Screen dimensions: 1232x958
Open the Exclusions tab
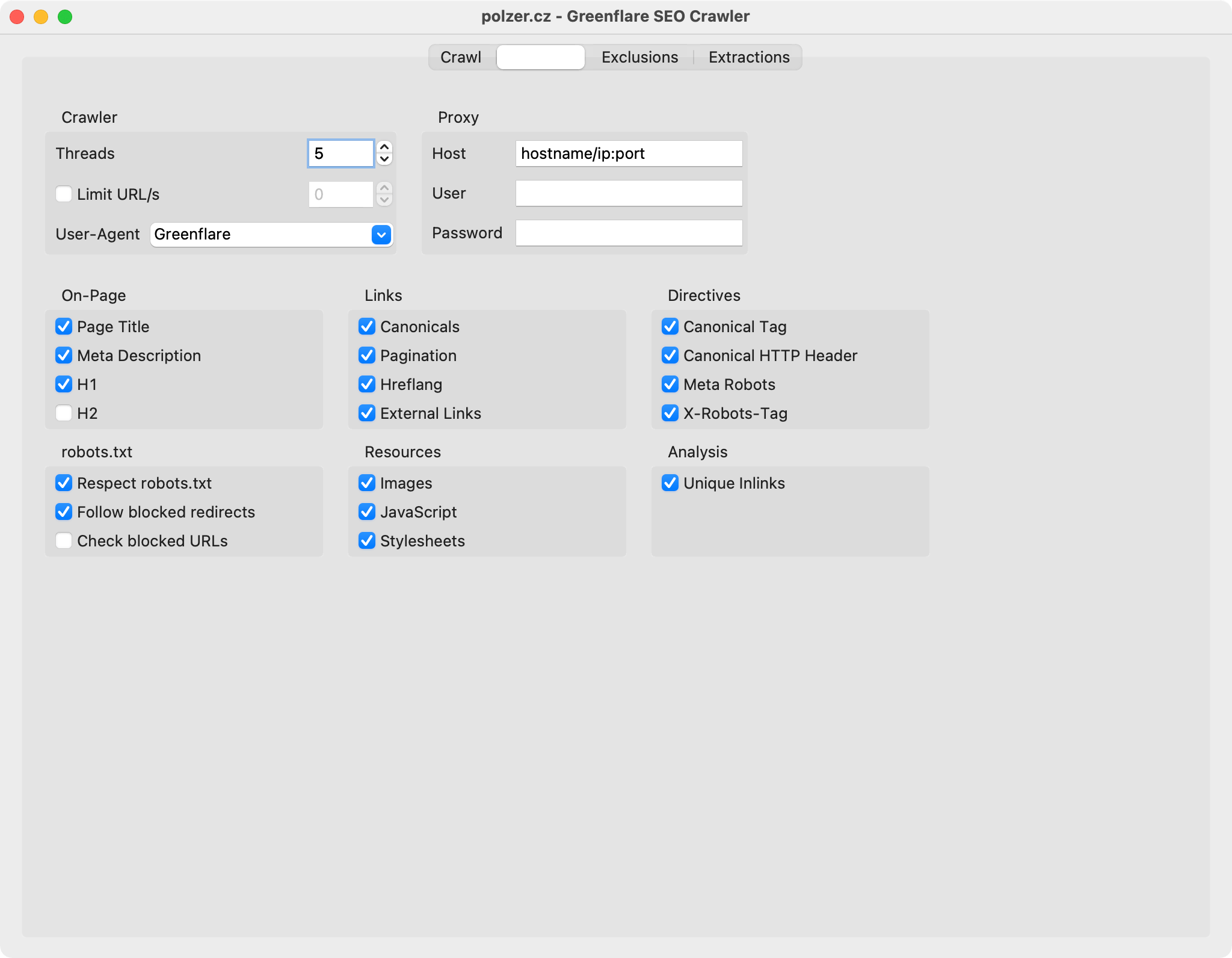coord(639,57)
